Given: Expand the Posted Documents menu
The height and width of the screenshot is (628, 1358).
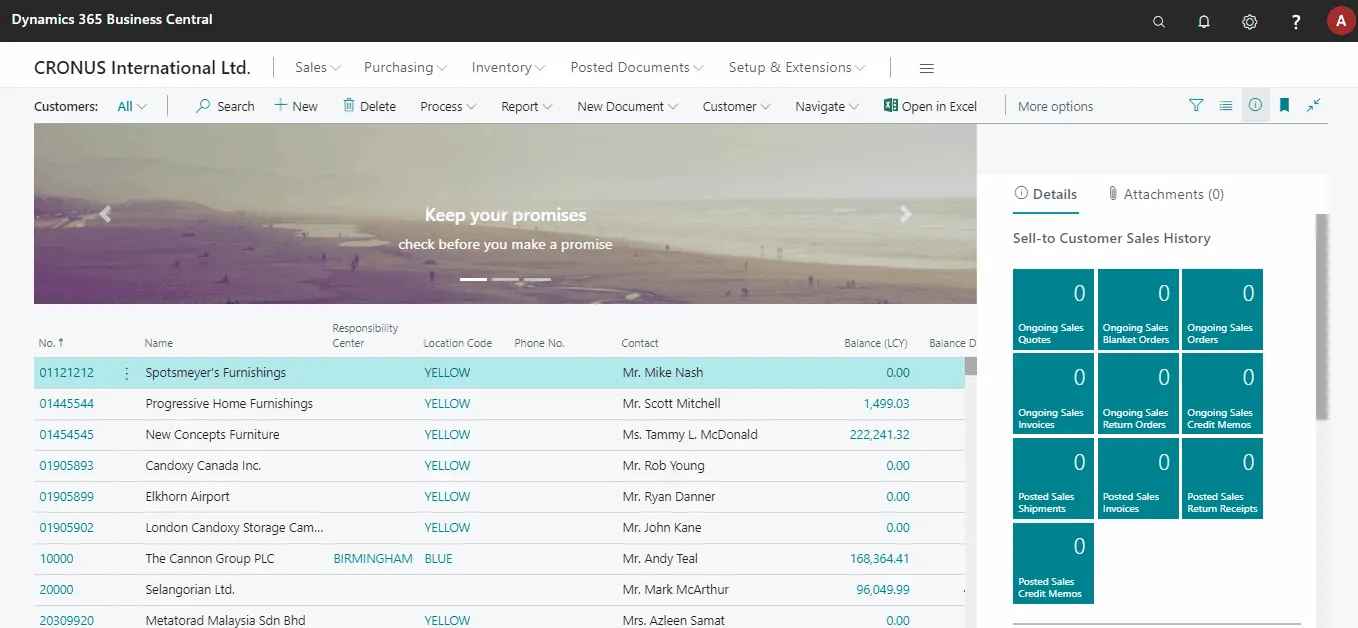Looking at the screenshot, I should point(637,68).
